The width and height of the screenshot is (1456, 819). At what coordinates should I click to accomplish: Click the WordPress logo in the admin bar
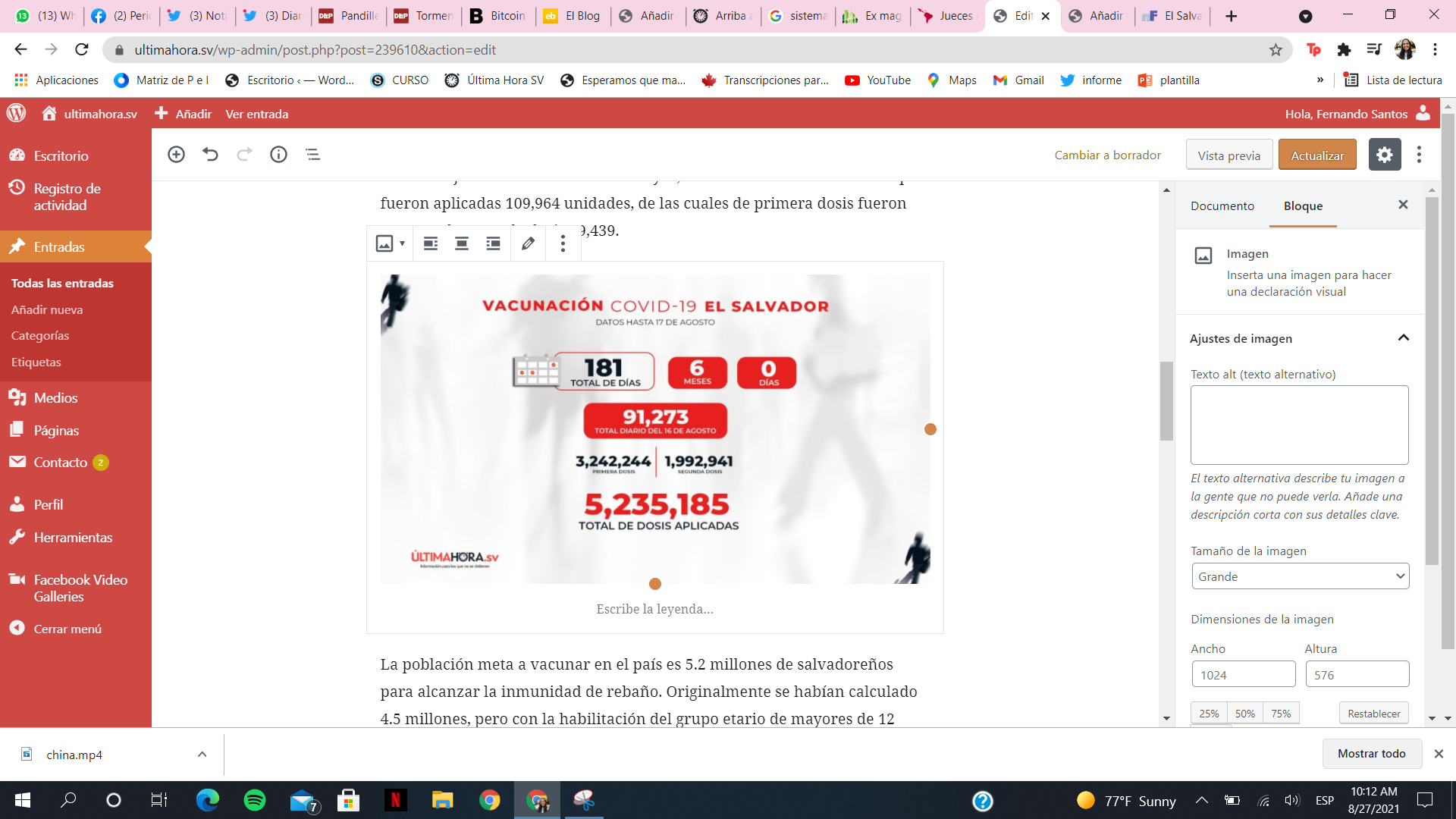17,114
